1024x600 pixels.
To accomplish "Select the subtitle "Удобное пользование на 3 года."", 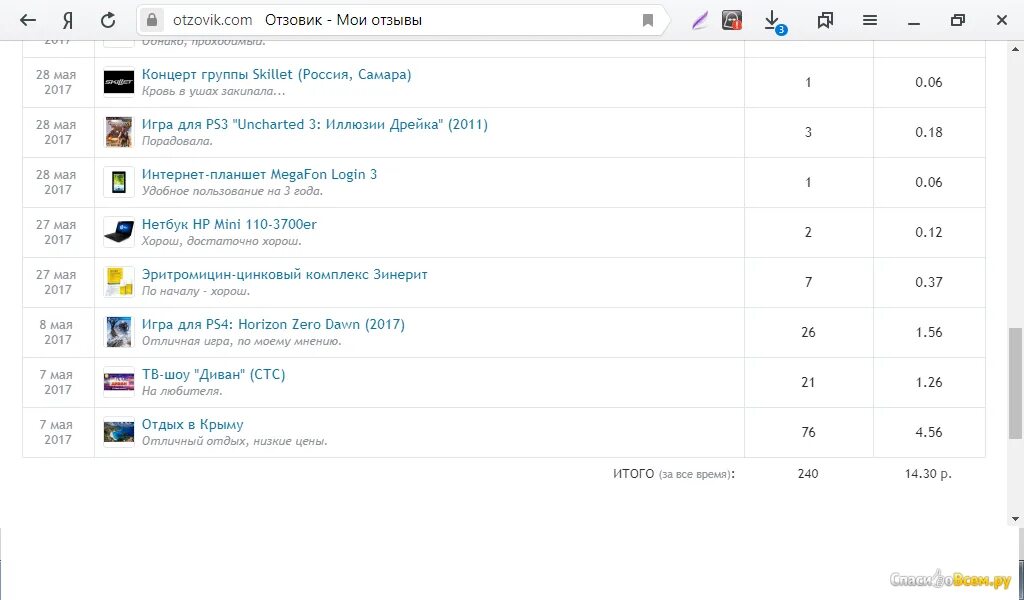I will click(x=232, y=191).
